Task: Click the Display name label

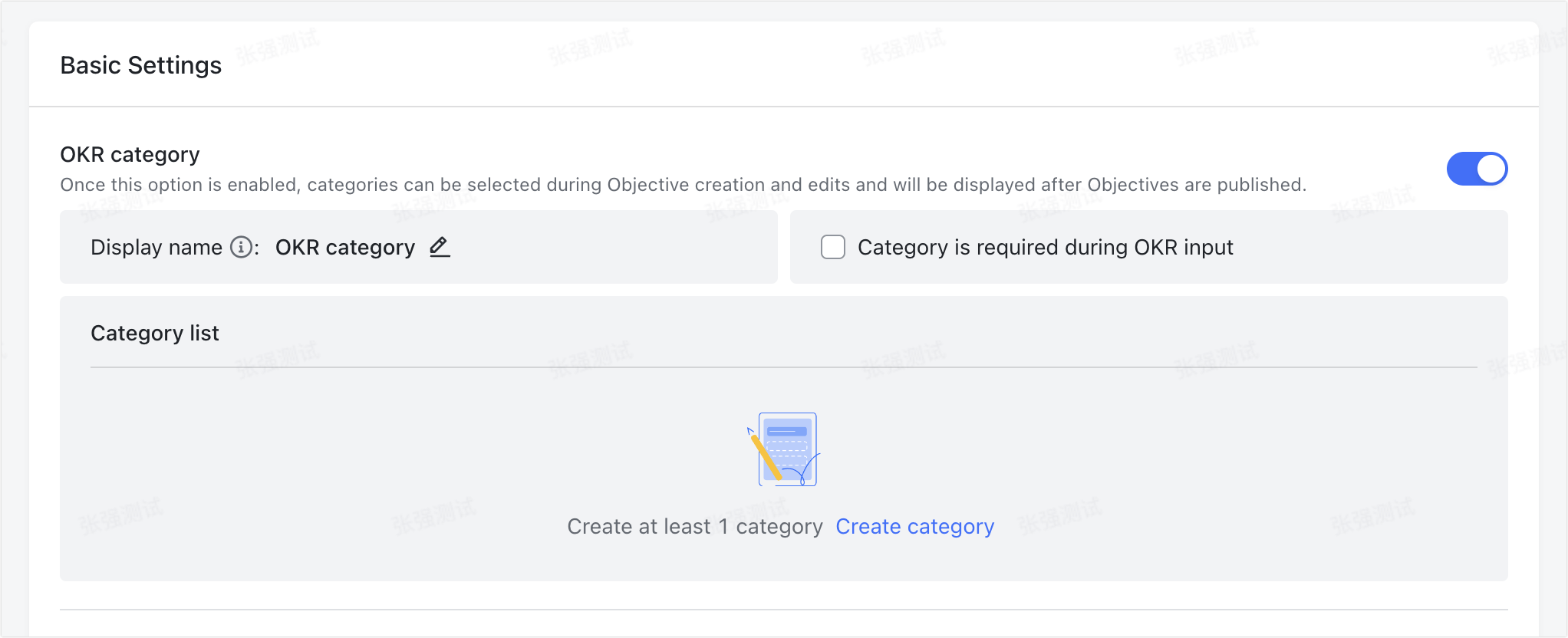Action: point(156,248)
